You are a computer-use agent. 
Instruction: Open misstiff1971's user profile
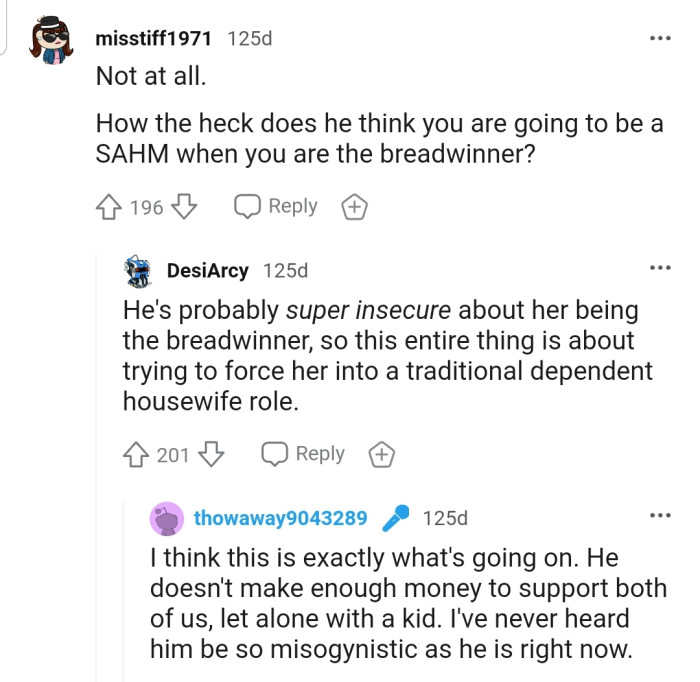point(153,39)
